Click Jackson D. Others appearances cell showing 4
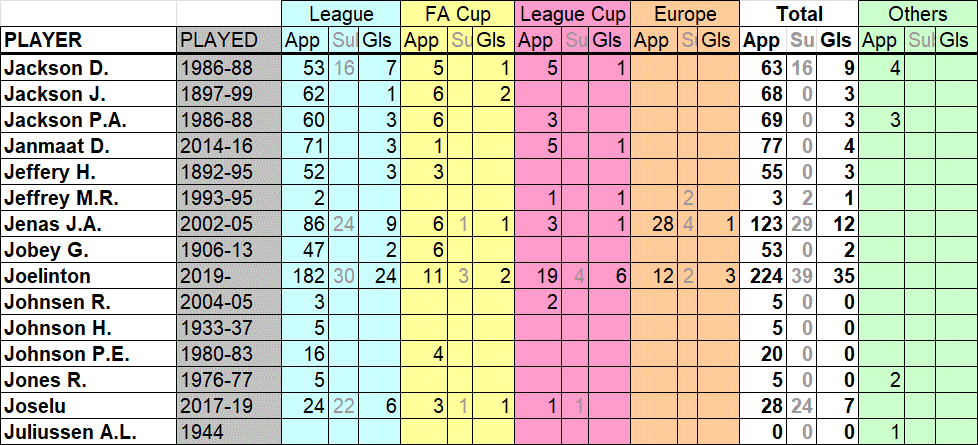The image size is (978, 445). [x=881, y=67]
